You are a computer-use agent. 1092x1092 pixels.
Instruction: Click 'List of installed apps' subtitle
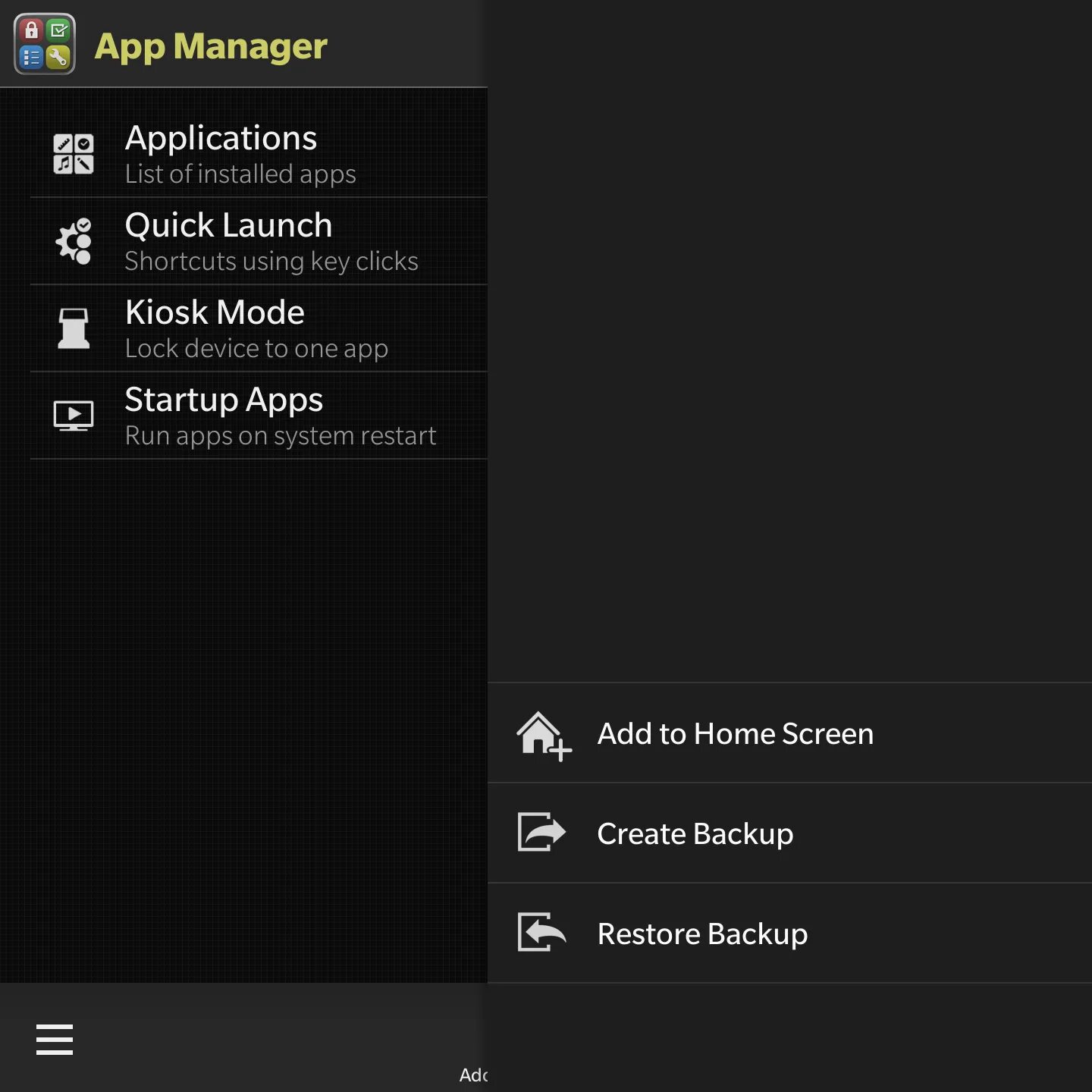240,174
